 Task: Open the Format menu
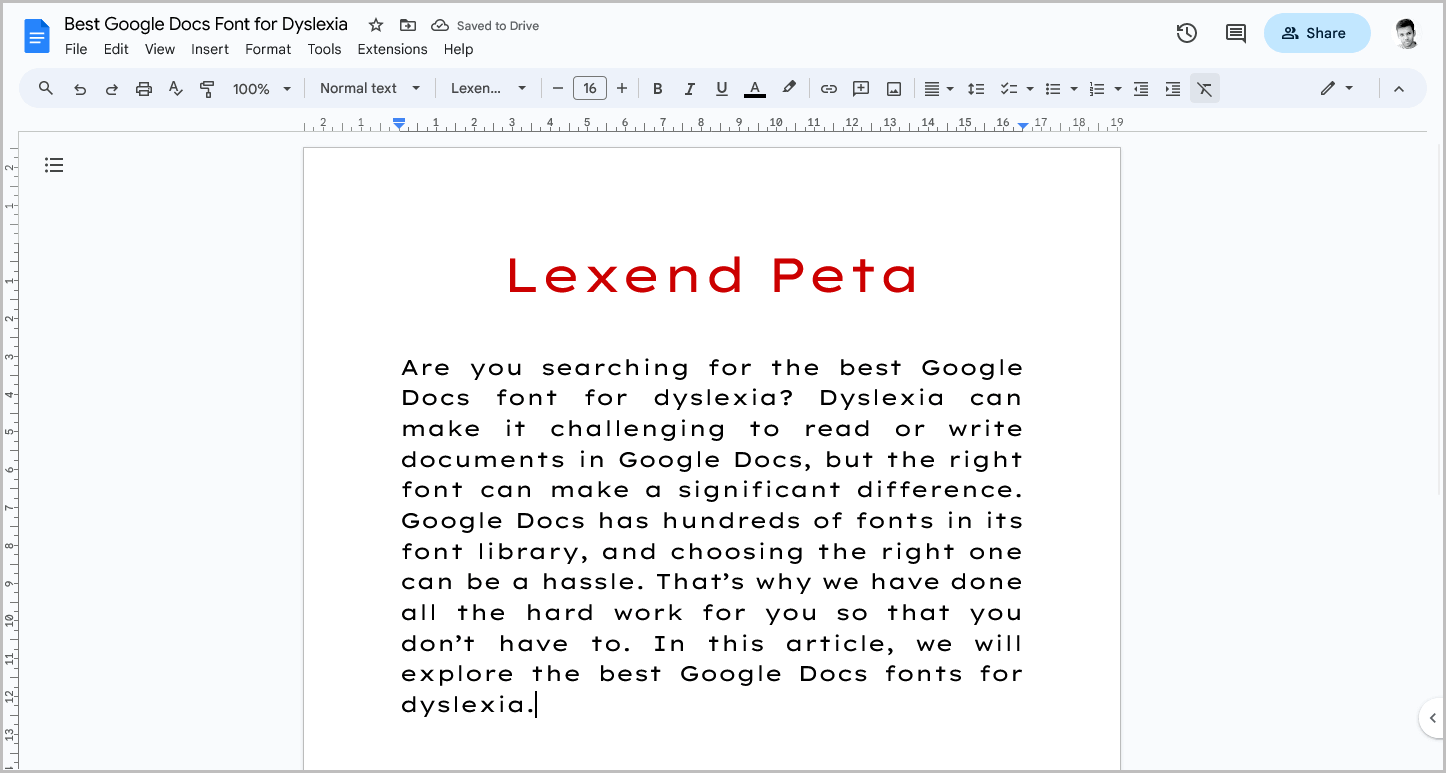pyautogui.click(x=268, y=49)
